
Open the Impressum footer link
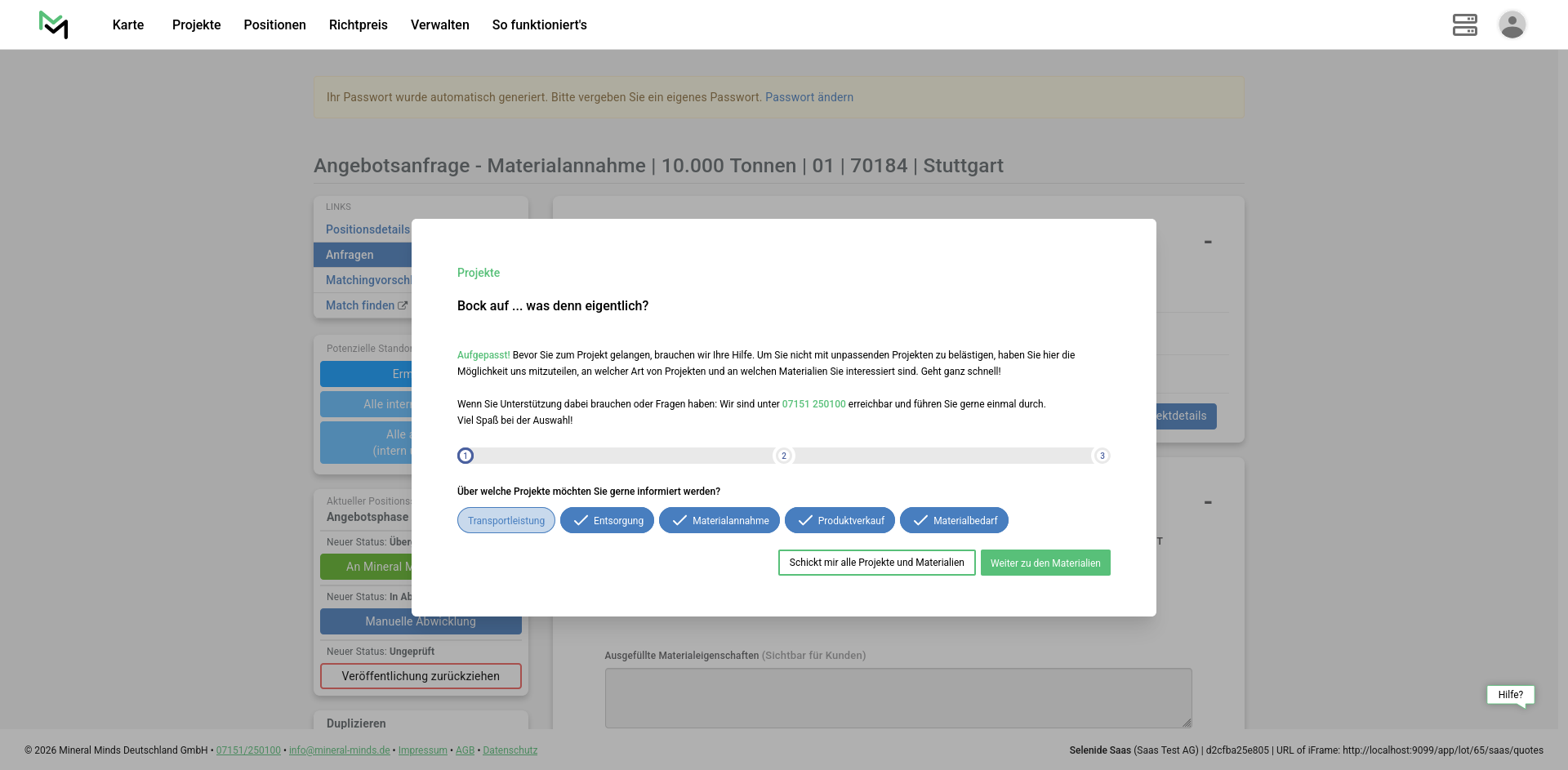coord(422,750)
